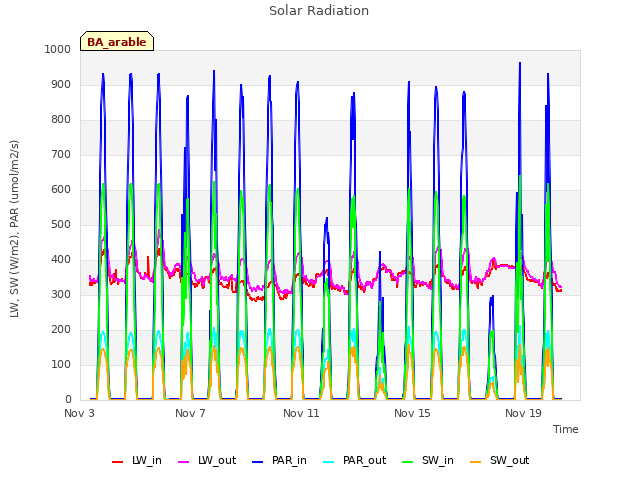This screenshot has width=640, height=480.
Task: Click the Time axis title
Action: tap(566, 429)
